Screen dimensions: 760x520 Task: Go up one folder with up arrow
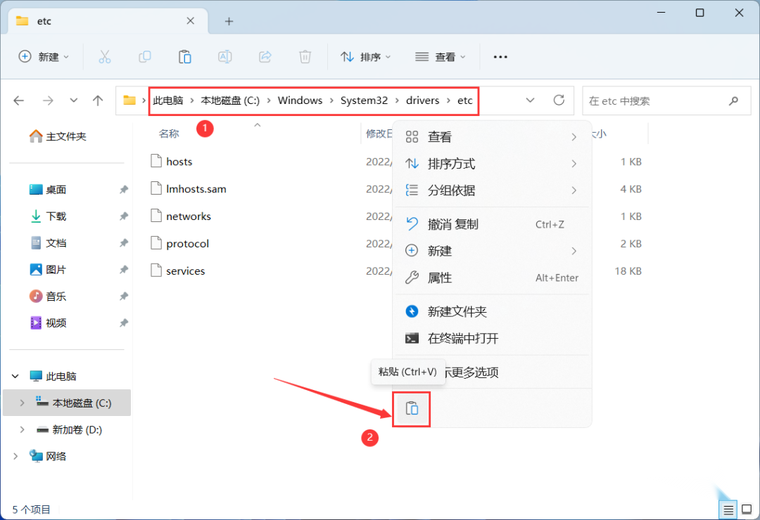point(98,100)
